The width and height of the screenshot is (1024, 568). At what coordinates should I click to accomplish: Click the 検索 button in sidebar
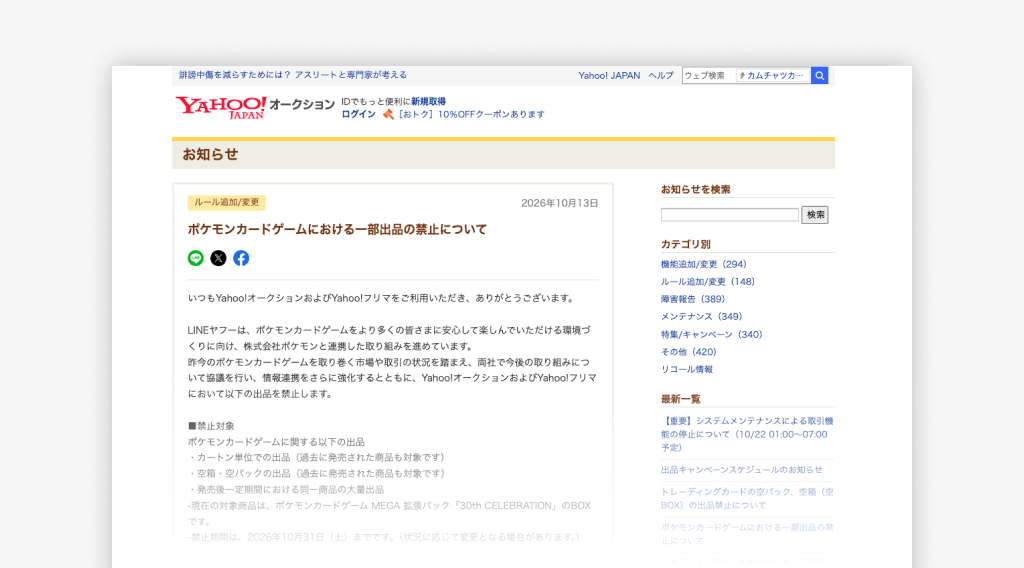(815, 215)
